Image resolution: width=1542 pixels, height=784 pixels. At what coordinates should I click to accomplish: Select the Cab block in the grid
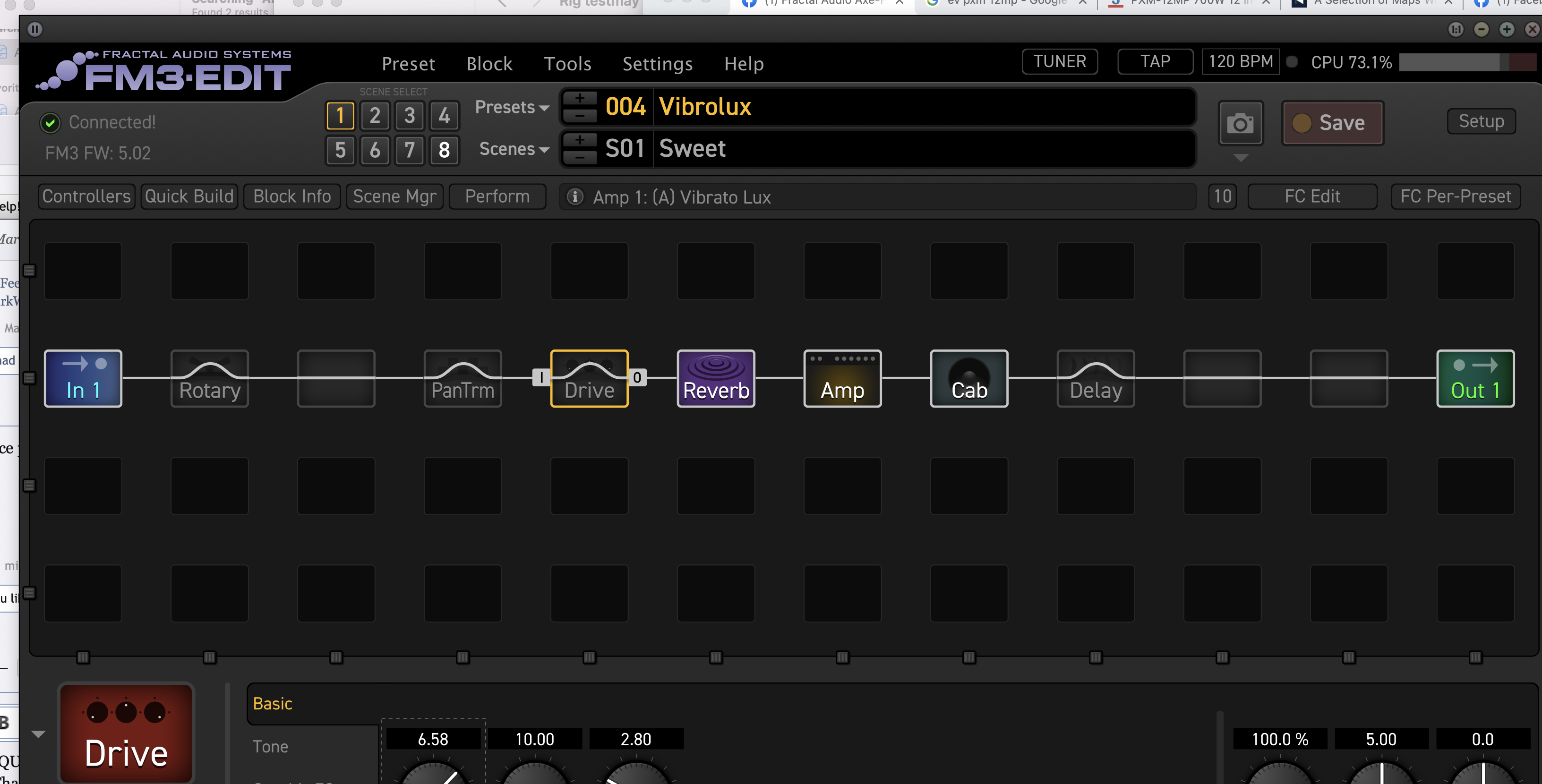pos(969,378)
